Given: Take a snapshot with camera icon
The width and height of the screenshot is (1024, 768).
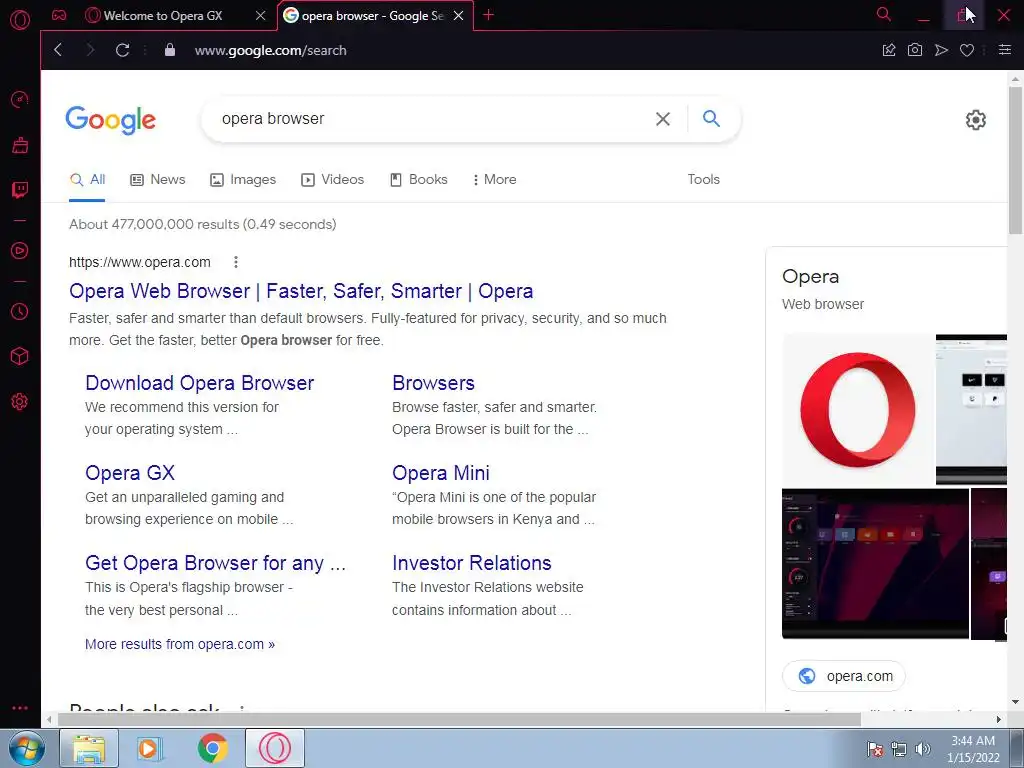Looking at the screenshot, I should [915, 50].
